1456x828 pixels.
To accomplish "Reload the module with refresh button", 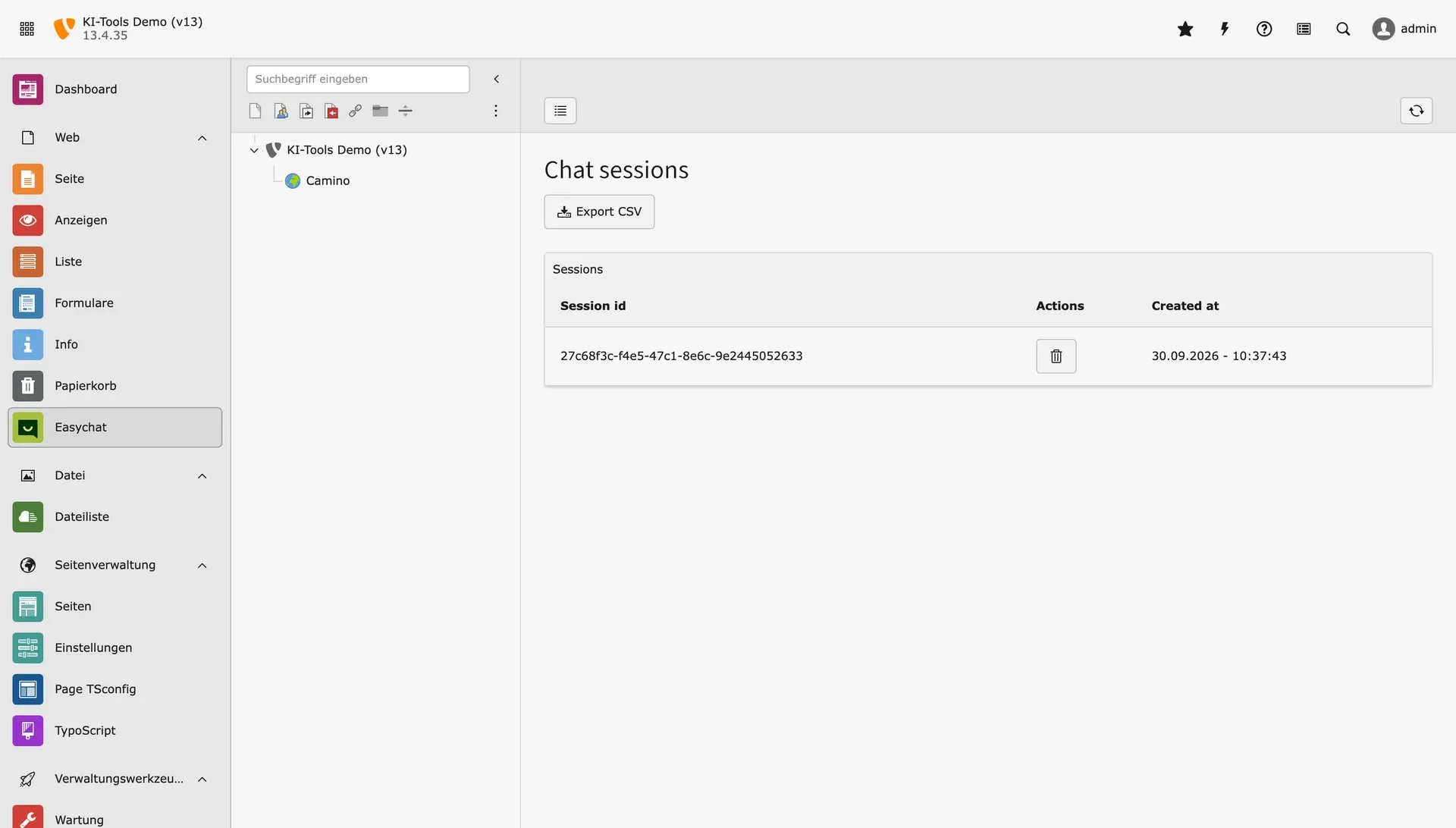I will [x=1417, y=111].
